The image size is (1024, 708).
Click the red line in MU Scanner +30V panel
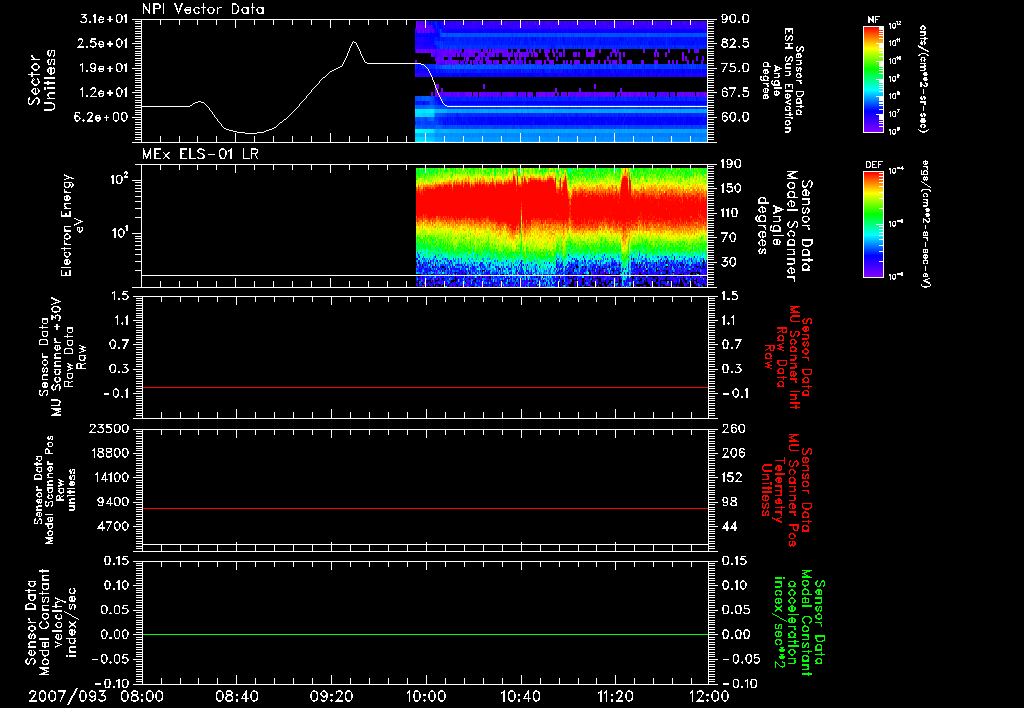pyautogui.click(x=424, y=387)
